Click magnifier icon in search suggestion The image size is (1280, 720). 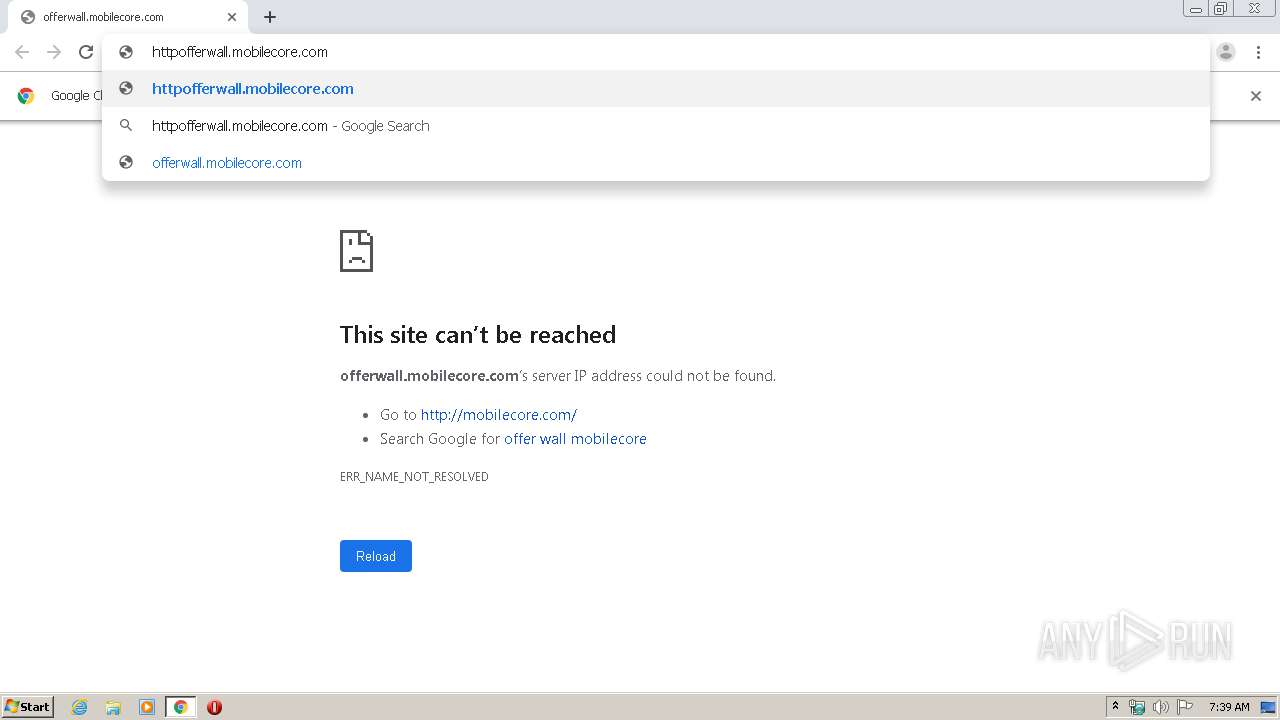(126, 125)
